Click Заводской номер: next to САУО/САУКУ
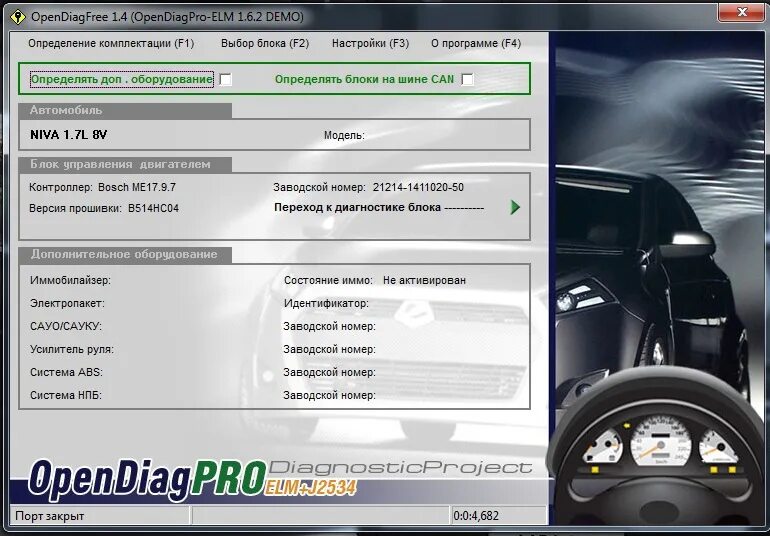 coord(330,326)
